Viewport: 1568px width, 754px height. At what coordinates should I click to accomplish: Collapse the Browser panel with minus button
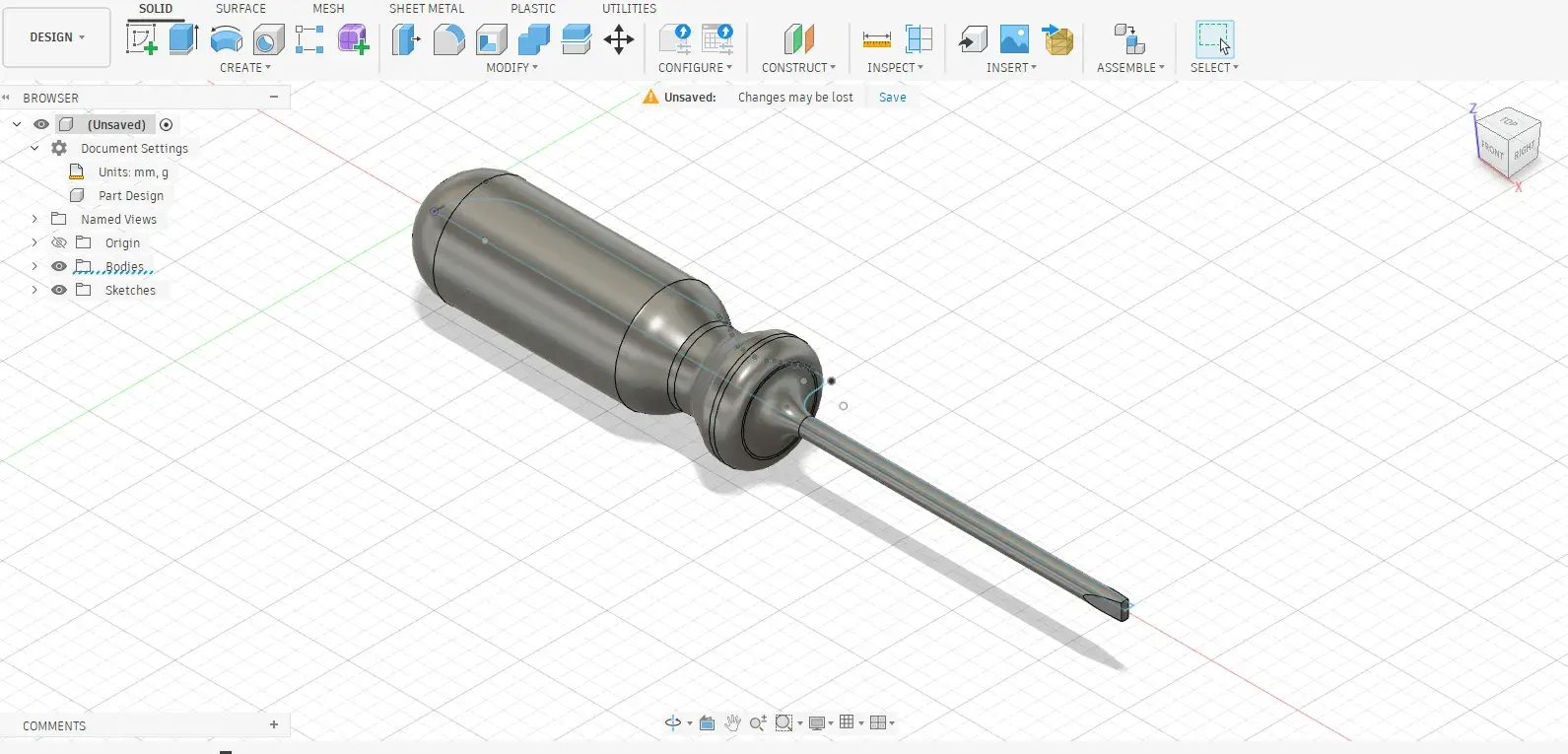[274, 97]
